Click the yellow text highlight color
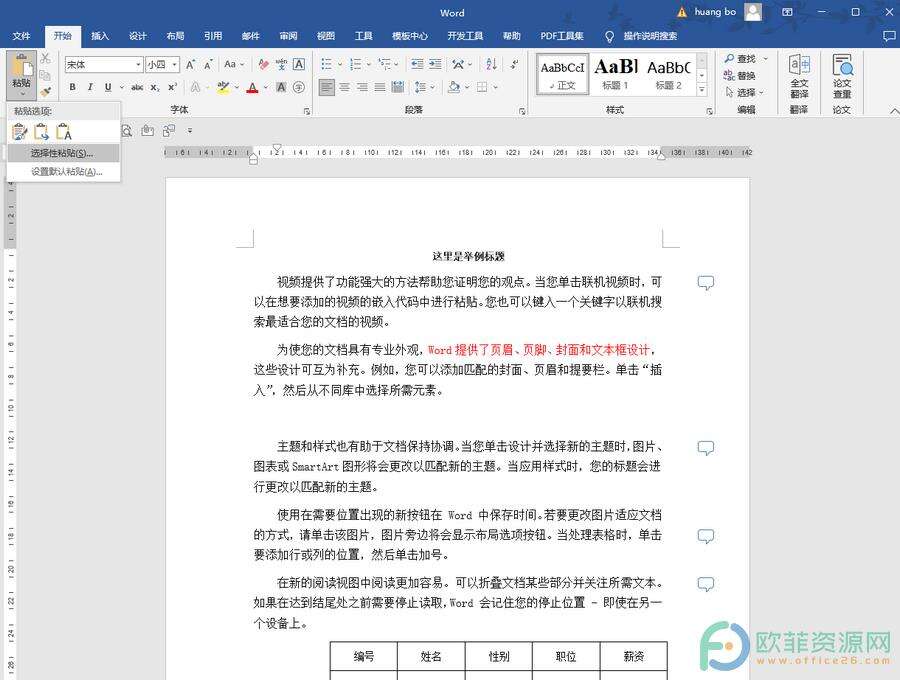Image resolution: width=900 pixels, height=680 pixels. point(223,87)
